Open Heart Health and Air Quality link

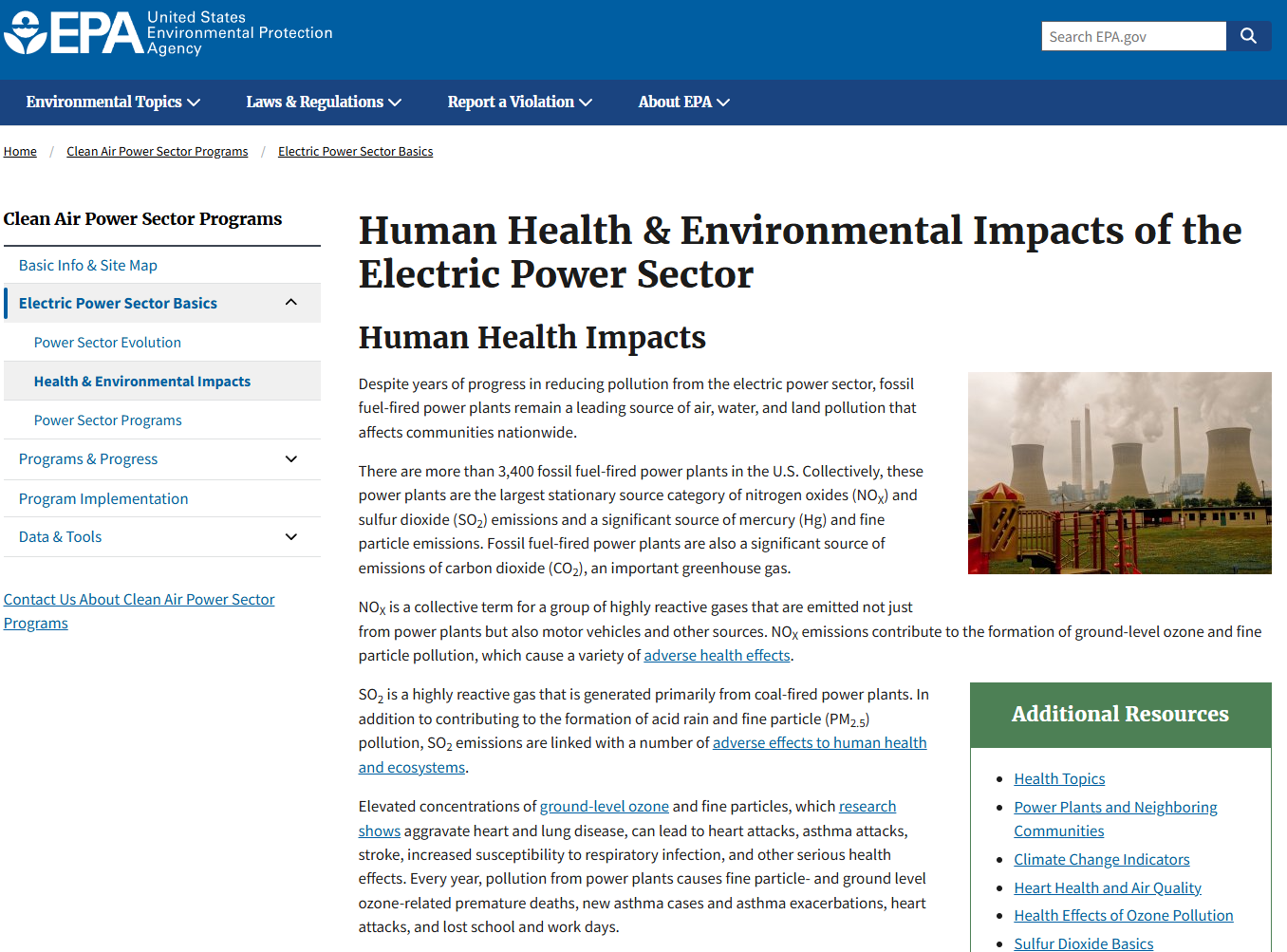(x=1108, y=888)
